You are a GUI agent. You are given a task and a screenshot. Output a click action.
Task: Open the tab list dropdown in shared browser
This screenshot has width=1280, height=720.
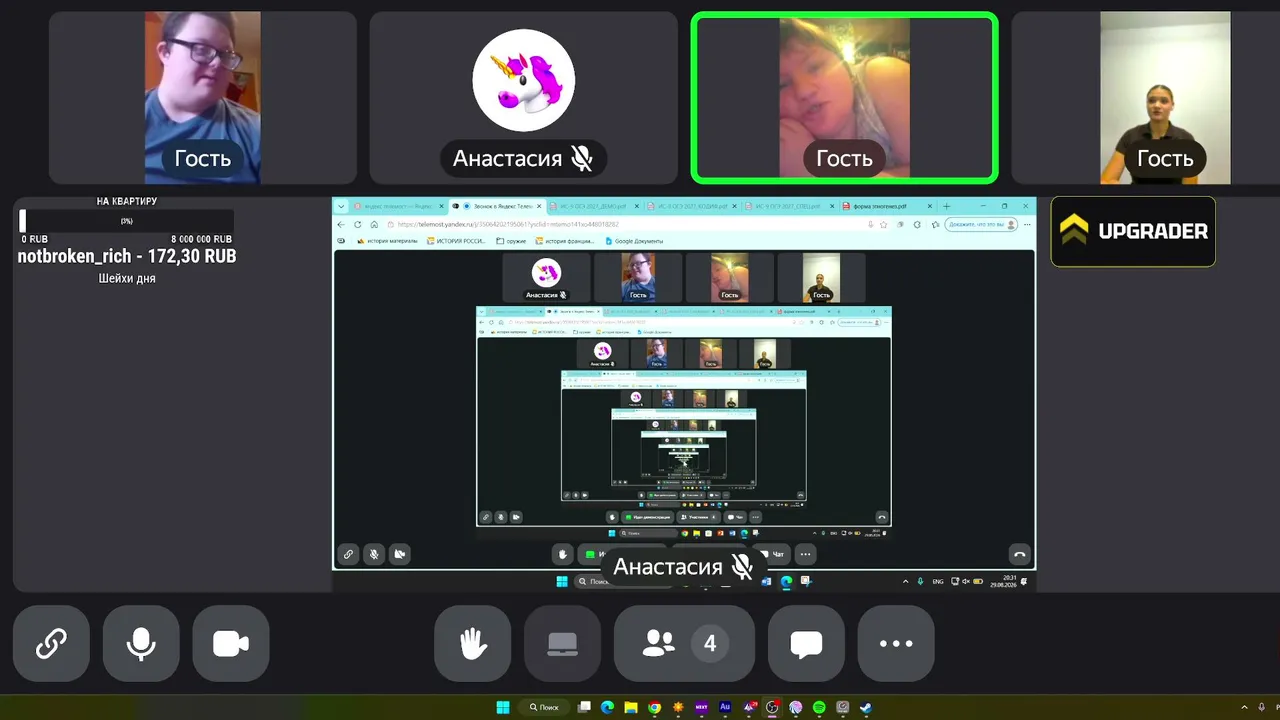[x=341, y=206]
